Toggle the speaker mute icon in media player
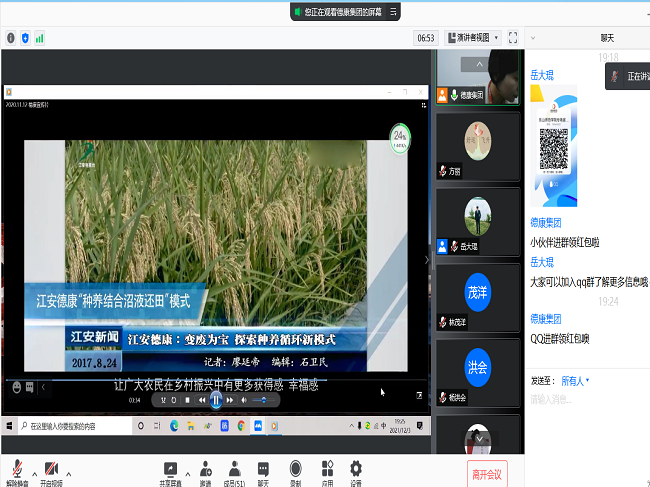This screenshot has height=487, width=650. (244, 400)
